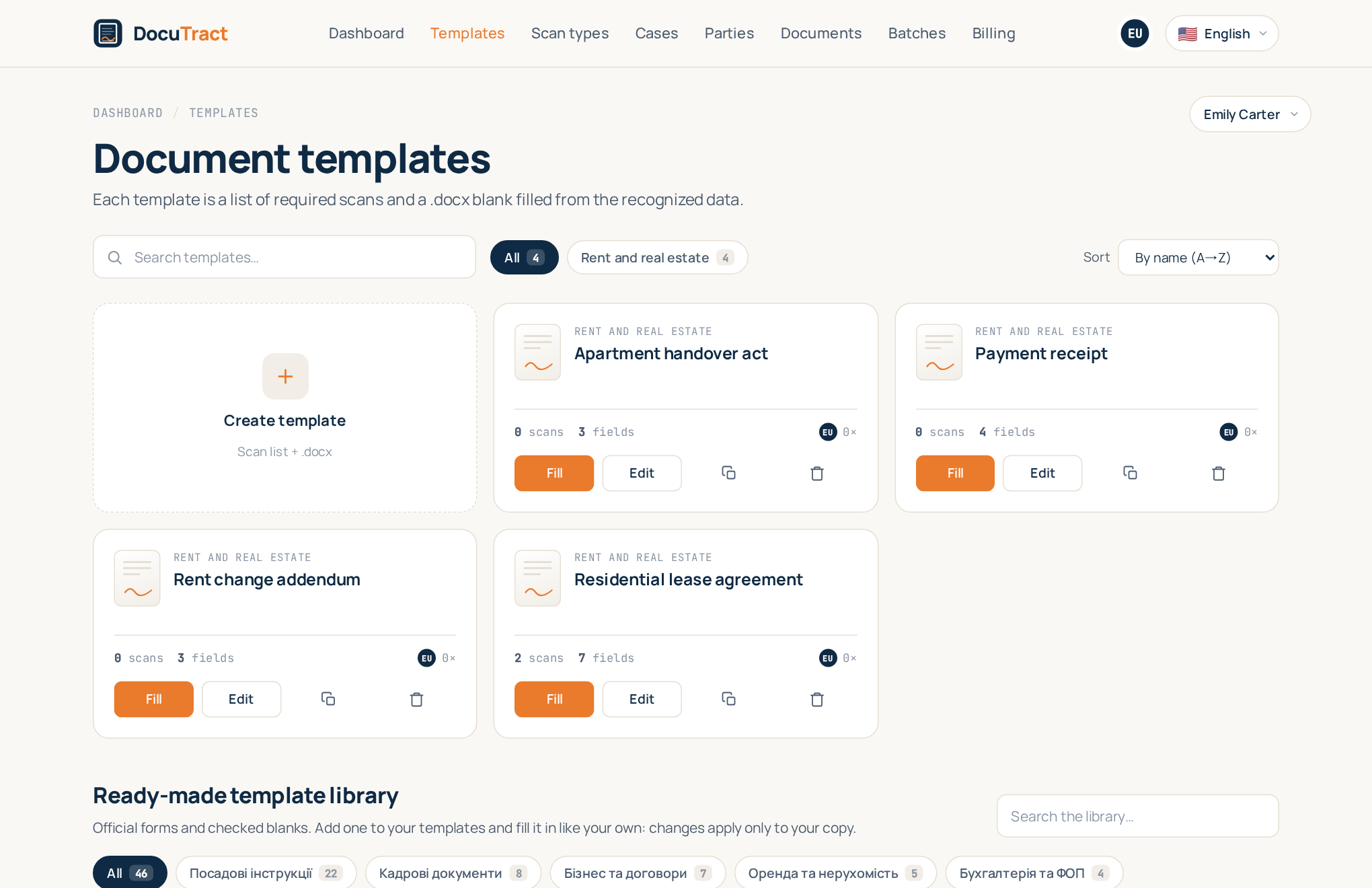The height and width of the screenshot is (888, 1372).
Task: Focus the Search templates input
Action: pos(284,257)
